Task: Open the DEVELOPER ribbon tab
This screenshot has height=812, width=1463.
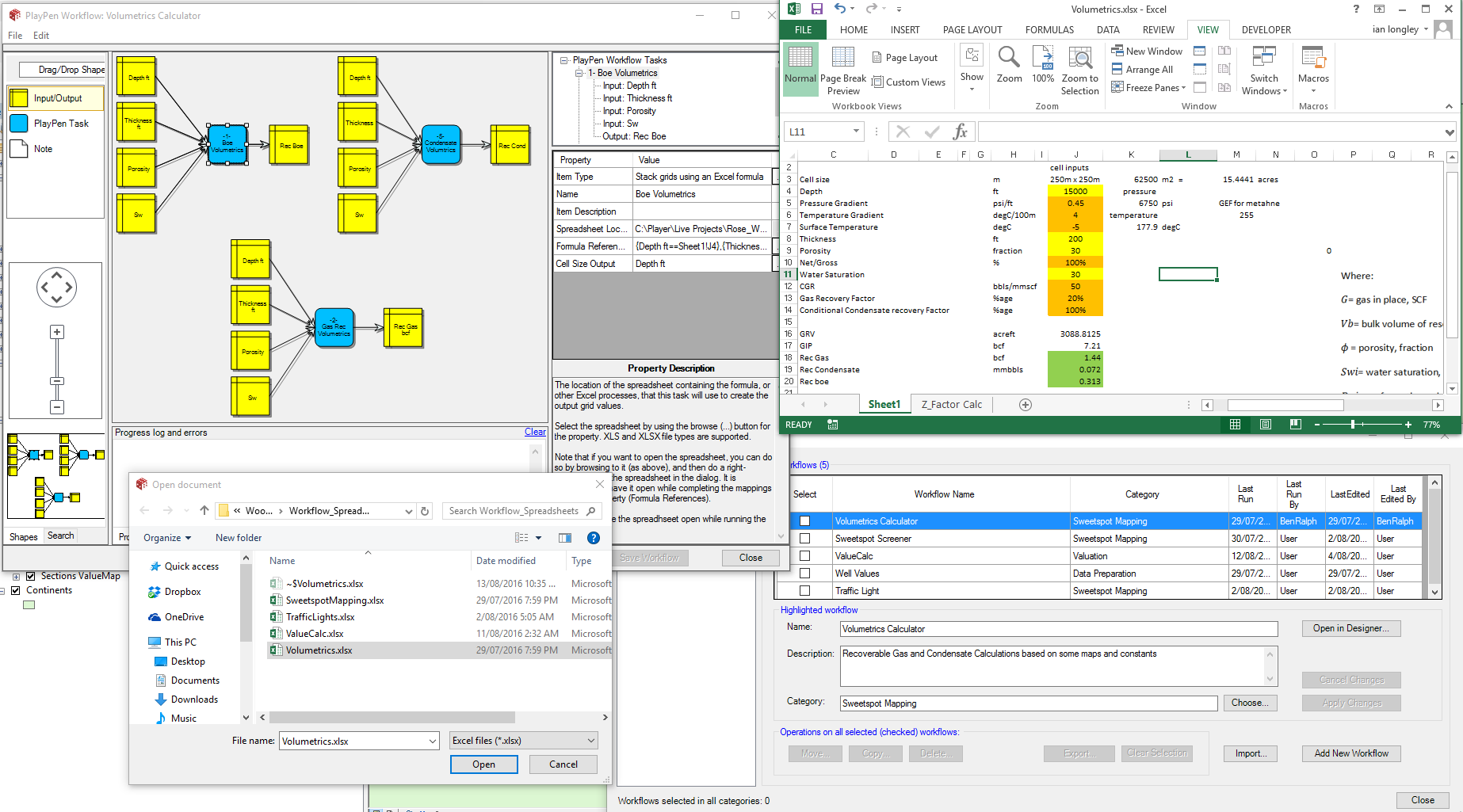Action: coord(1266,30)
